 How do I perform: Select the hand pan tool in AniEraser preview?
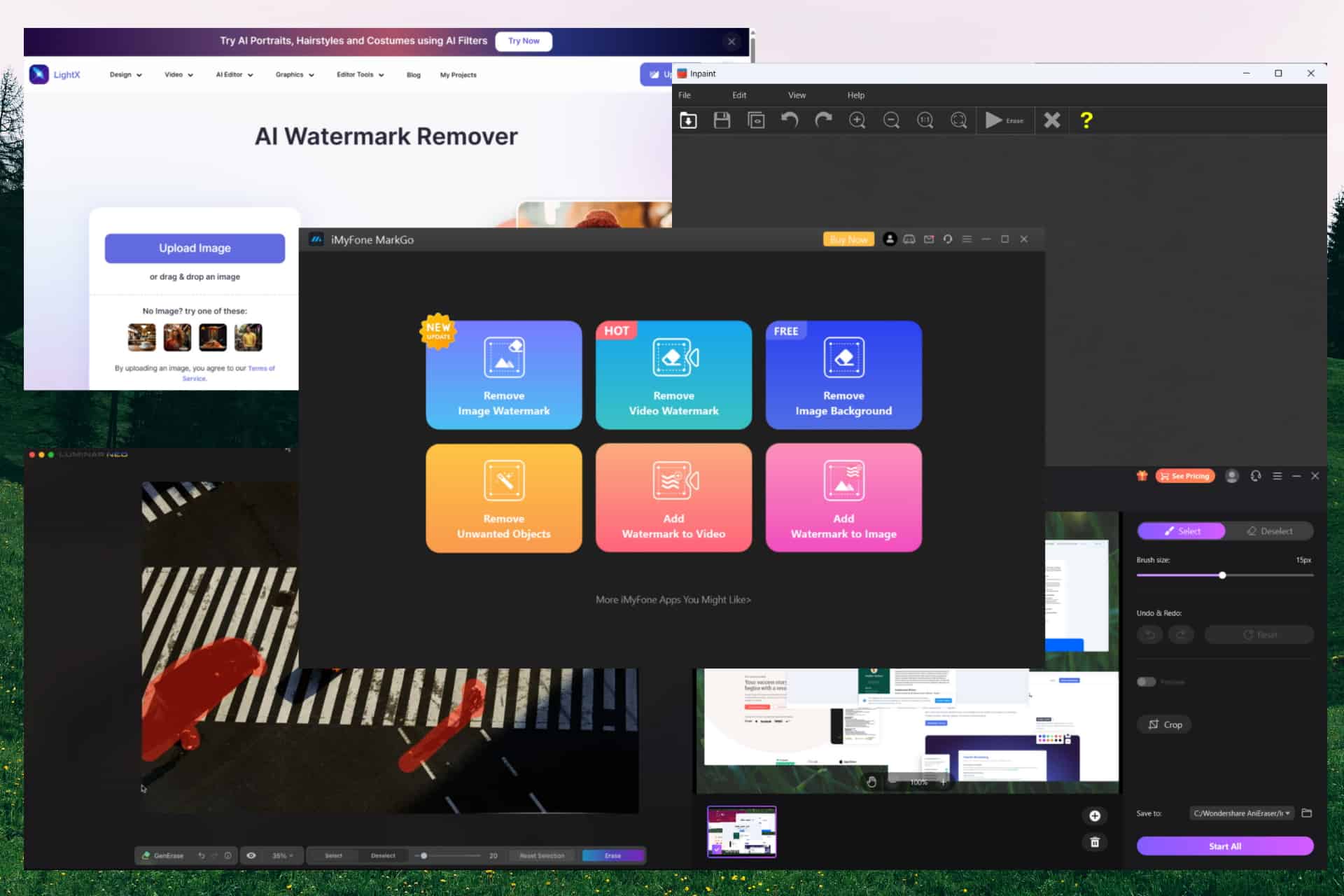(871, 782)
